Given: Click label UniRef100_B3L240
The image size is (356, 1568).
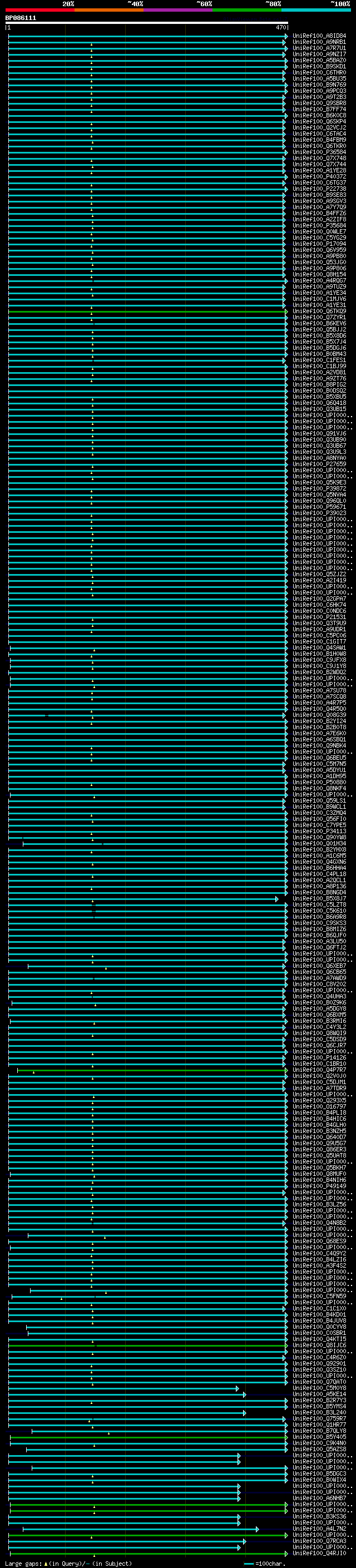Looking at the screenshot, I should click(319, 1412).
